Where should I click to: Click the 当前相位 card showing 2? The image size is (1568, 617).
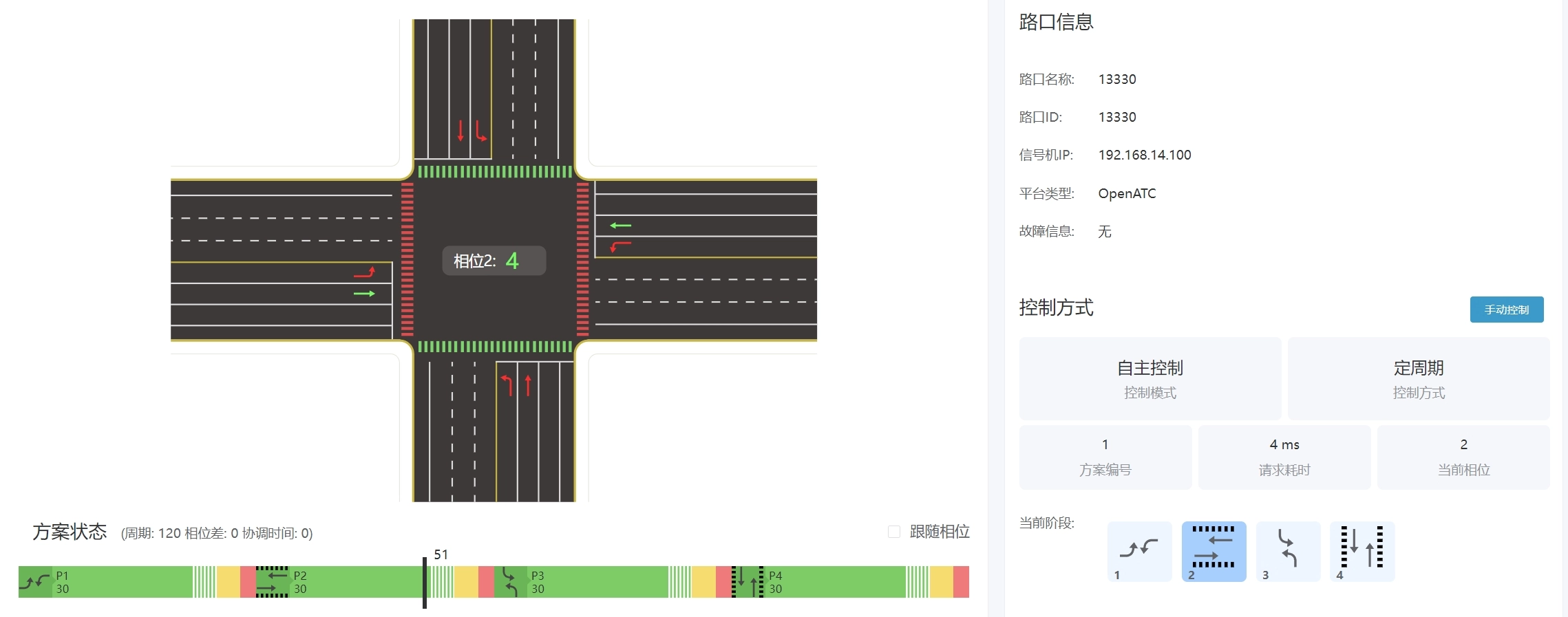(x=1463, y=457)
